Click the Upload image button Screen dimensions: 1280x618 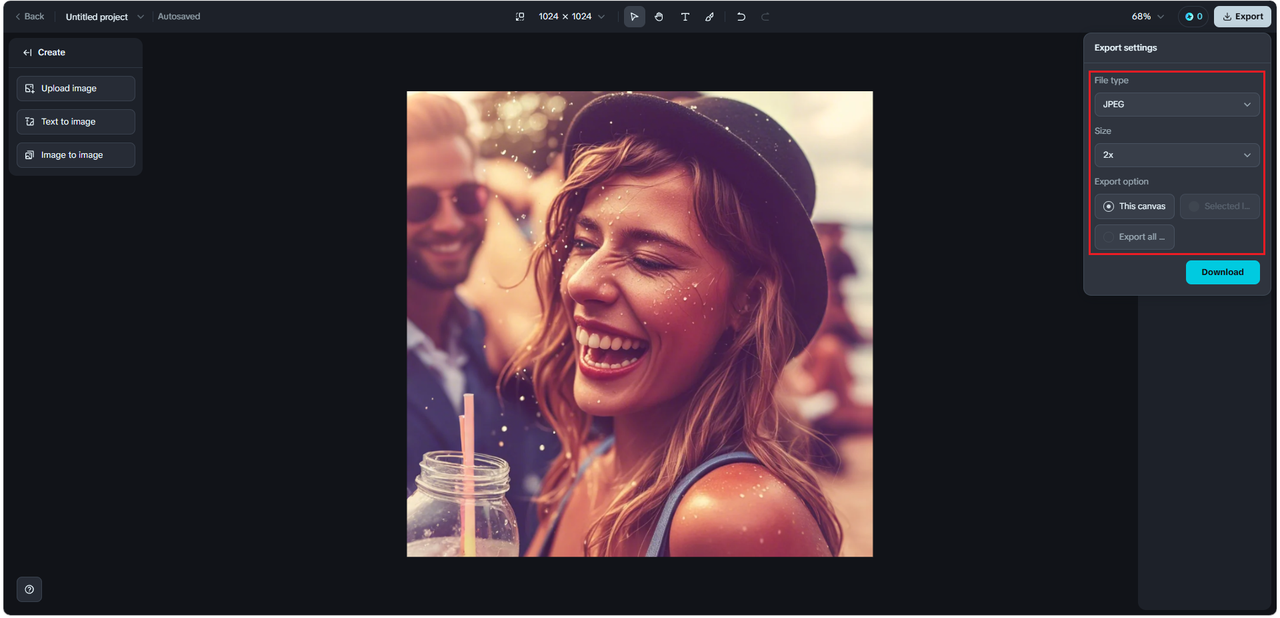coord(76,89)
